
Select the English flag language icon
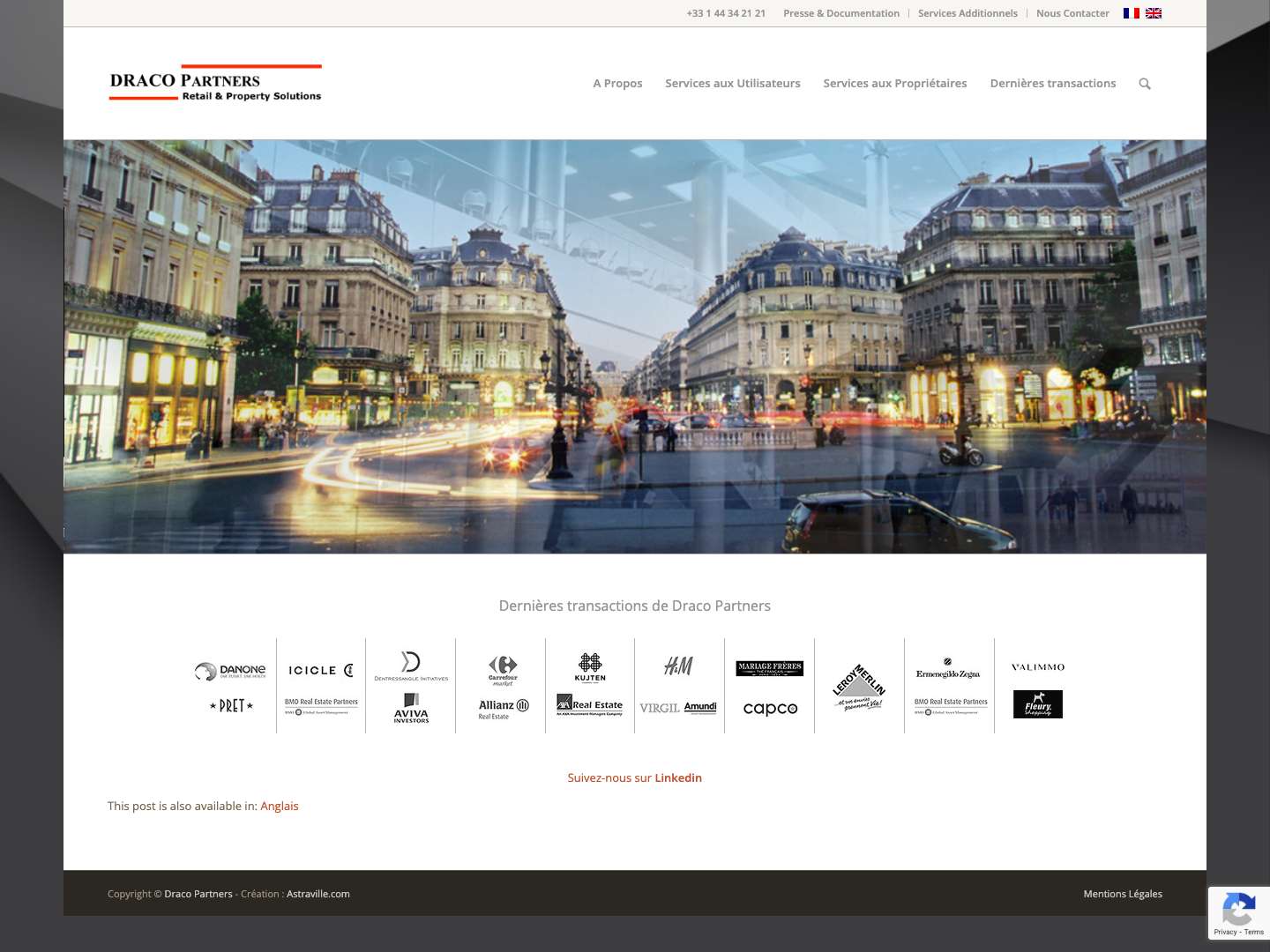click(x=1154, y=12)
